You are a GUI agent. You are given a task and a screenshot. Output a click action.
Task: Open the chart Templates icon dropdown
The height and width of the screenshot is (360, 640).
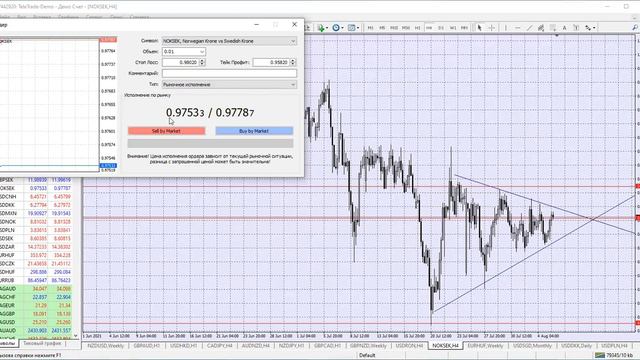coord(353,28)
